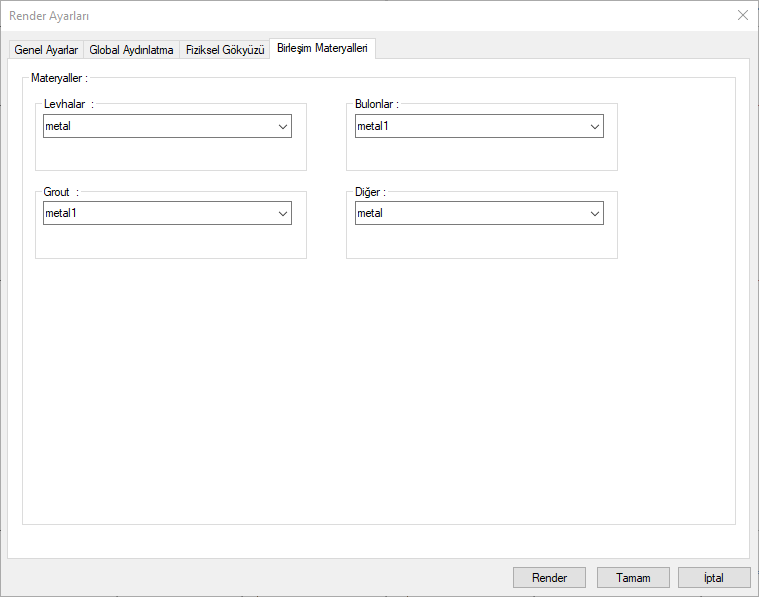Click the Bulonlar field showing metal1
This screenshot has width=759, height=597.
467,126
